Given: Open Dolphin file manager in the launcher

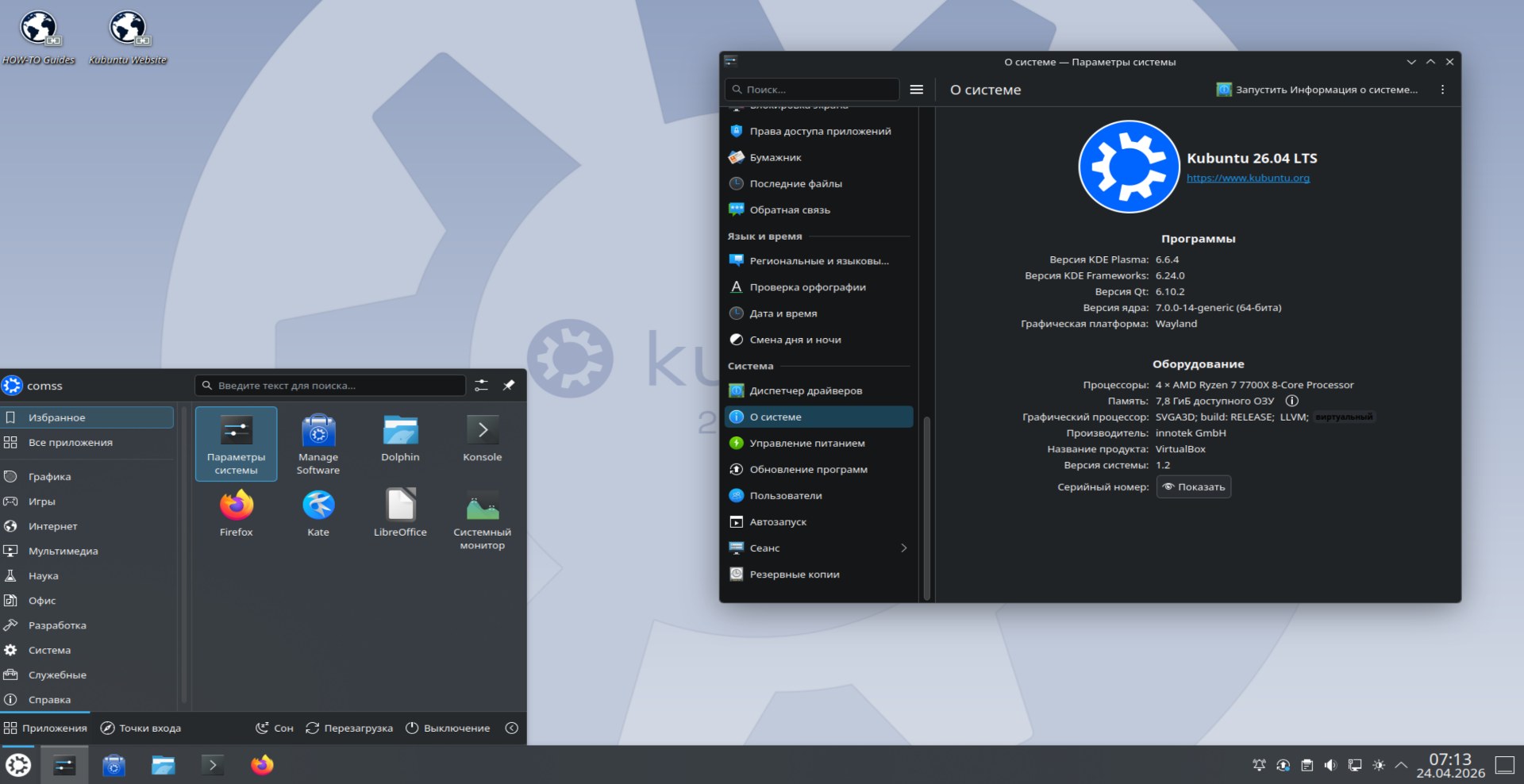Looking at the screenshot, I should click(400, 438).
